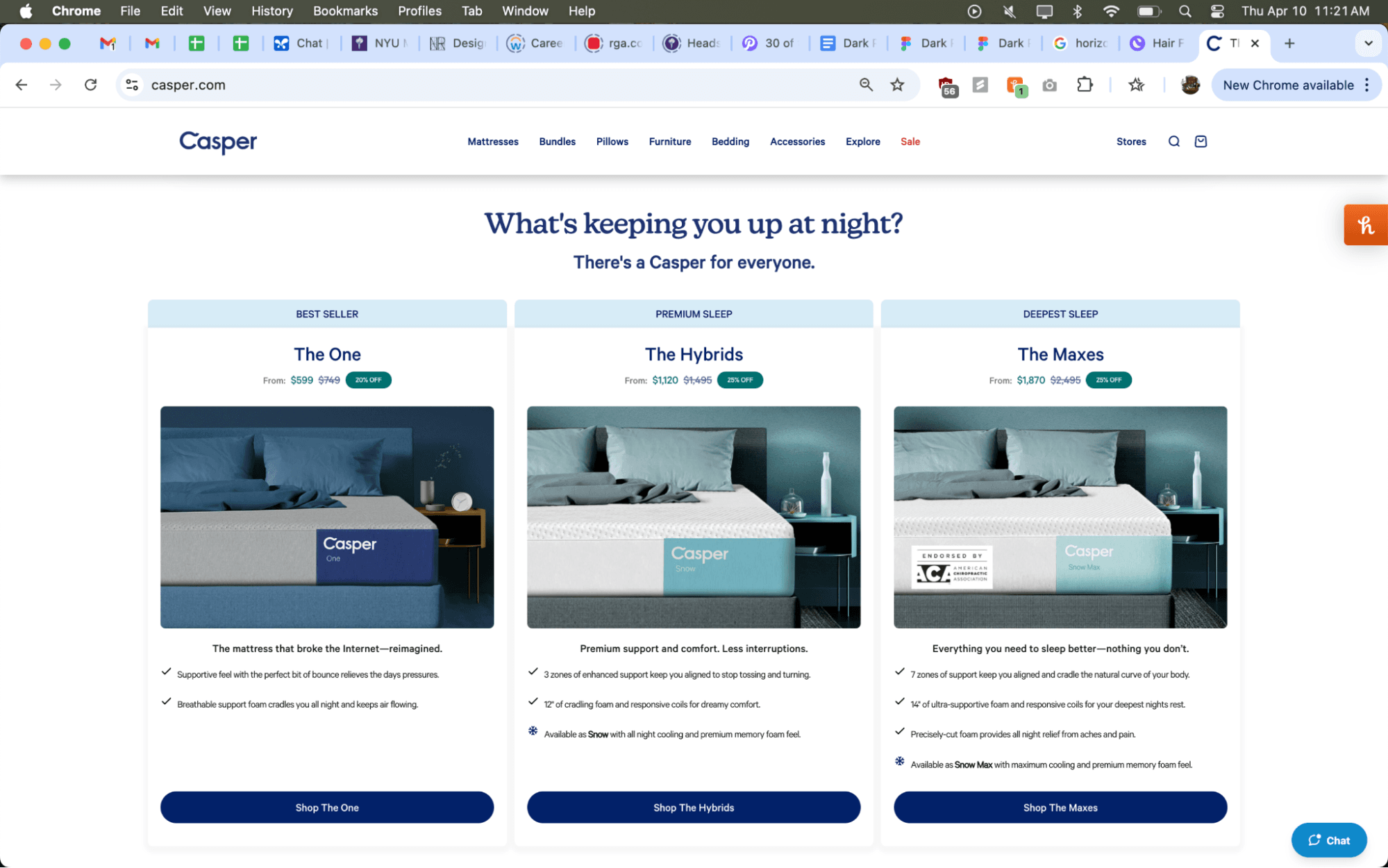Image resolution: width=1388 pixels, height=868 pixels.
Task: Reload the casper.com page
Action: tap(90, 85)
